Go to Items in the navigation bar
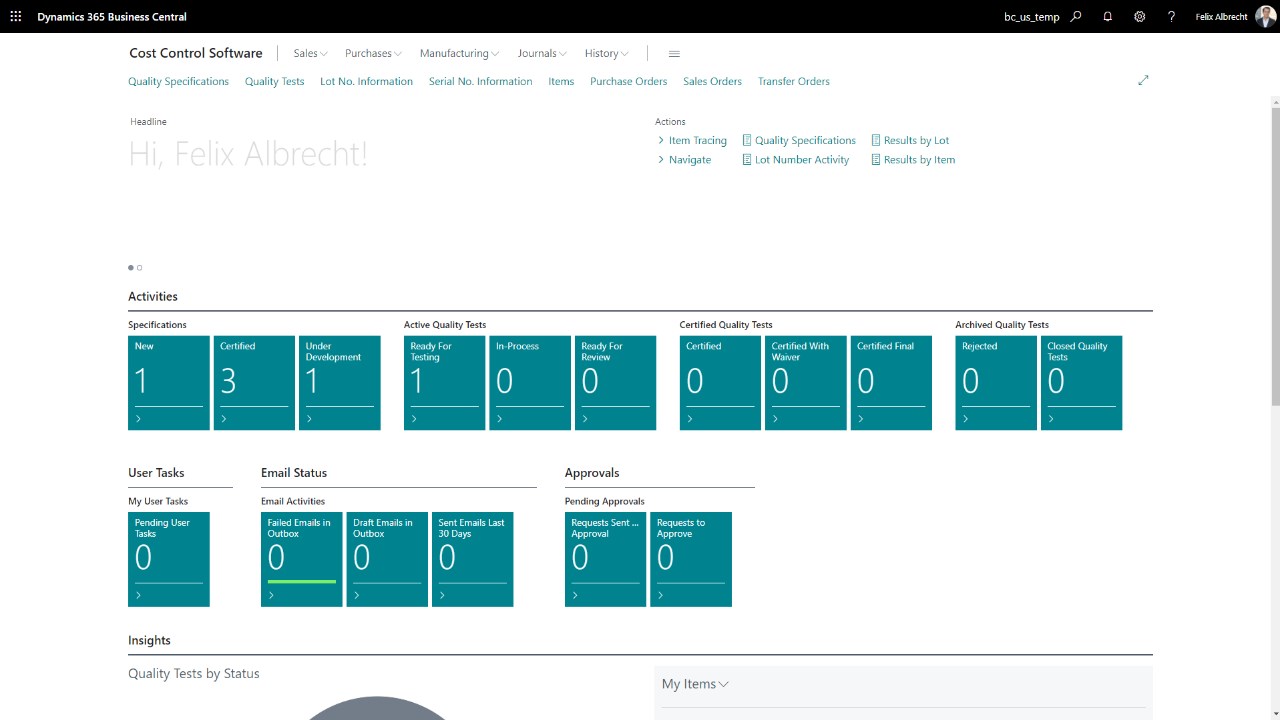This screenshot has width=1280, height=720. coord(561,82)
